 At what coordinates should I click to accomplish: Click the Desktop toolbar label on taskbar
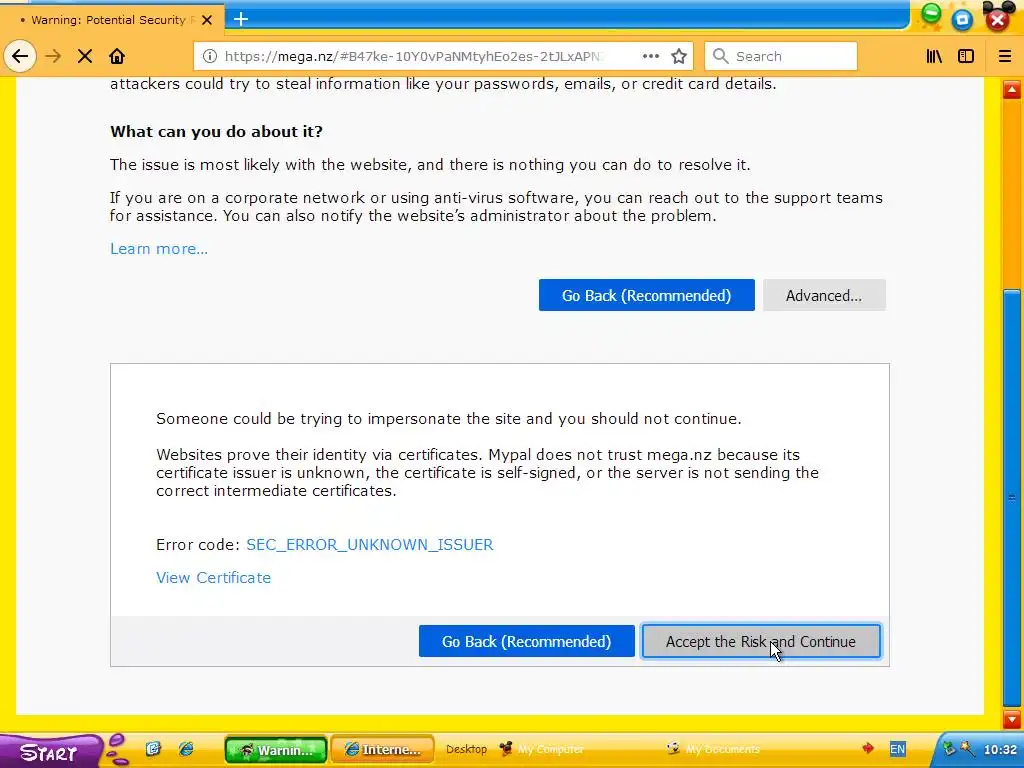point(466,749)
